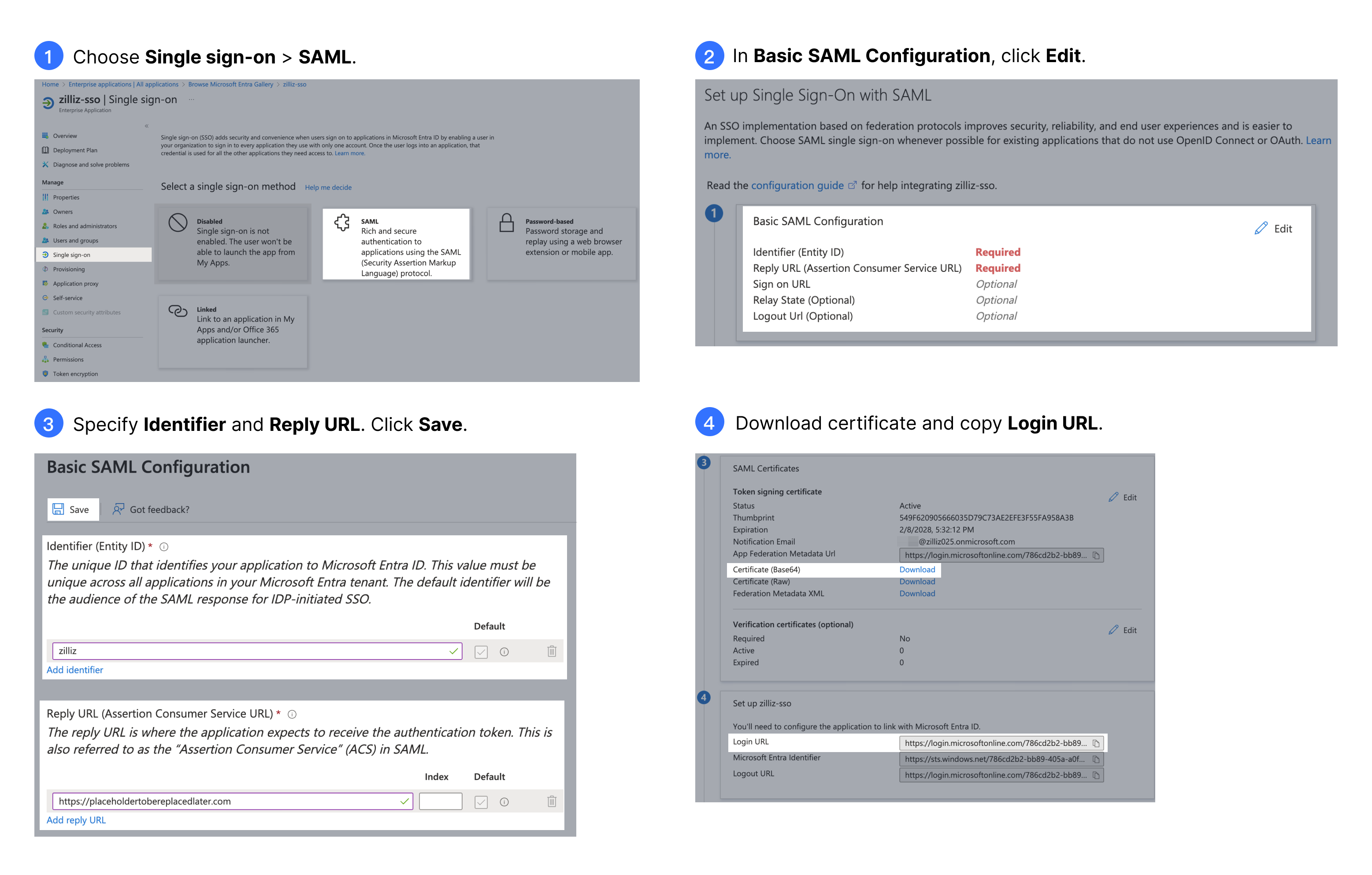Click the Linked chain icon
This screenshot has width=1372, height=875.
pos(178,311)
